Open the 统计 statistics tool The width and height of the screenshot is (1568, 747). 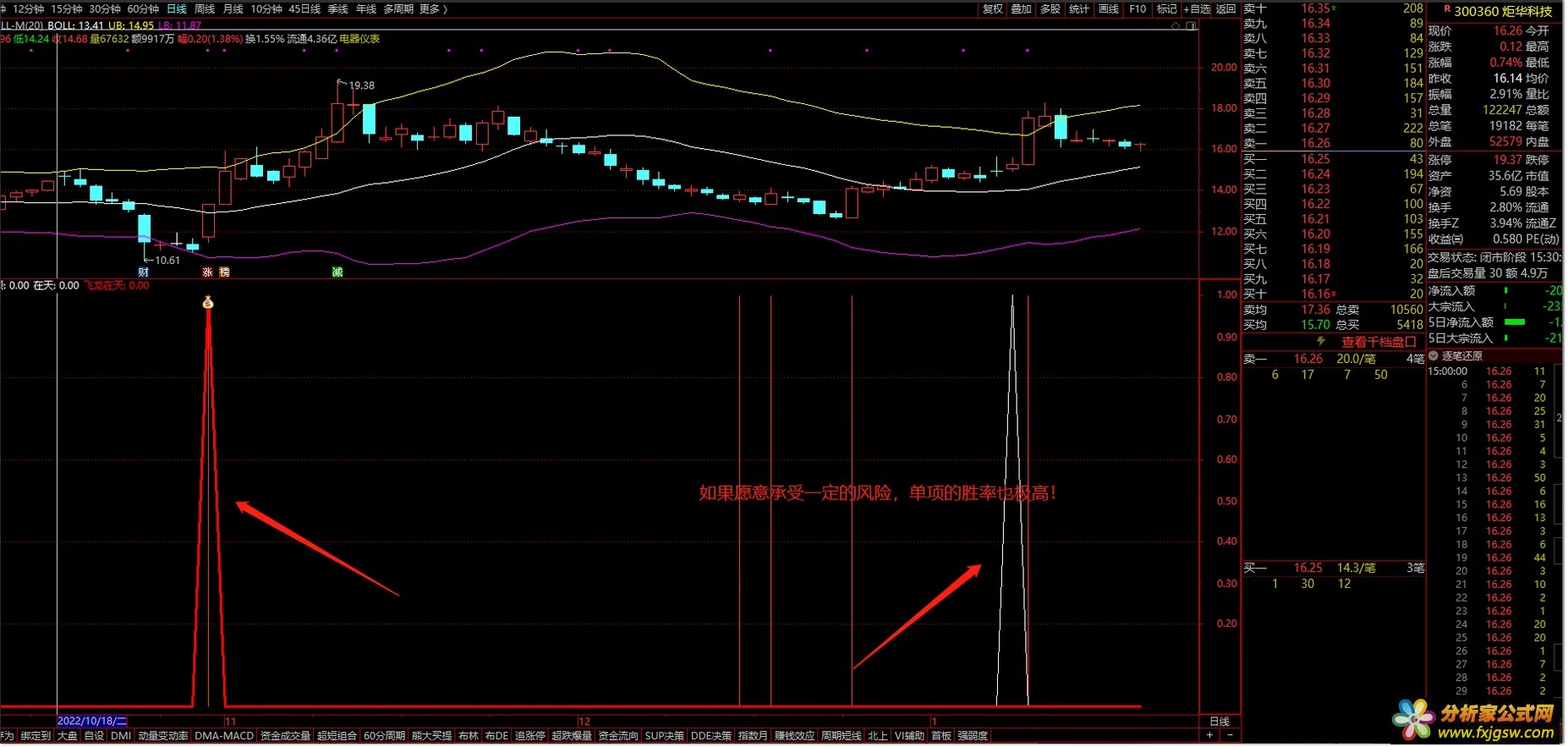click(x=1079, y=9)
